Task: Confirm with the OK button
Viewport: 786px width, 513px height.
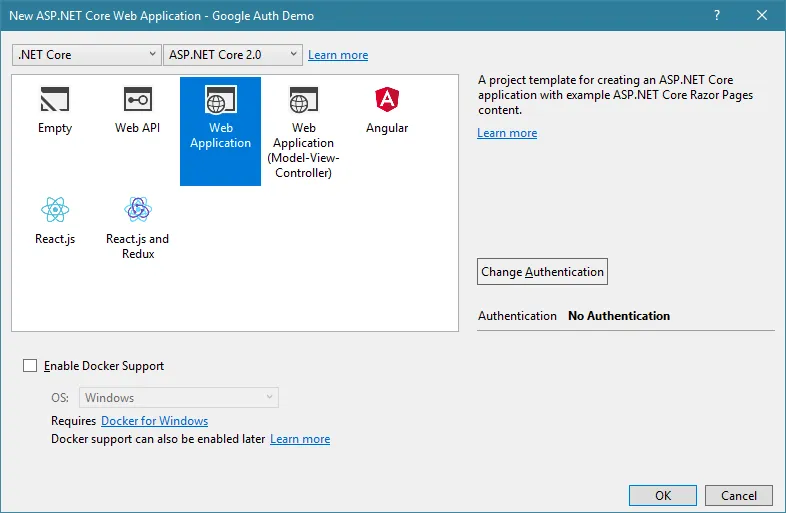Action: [663, 495]
